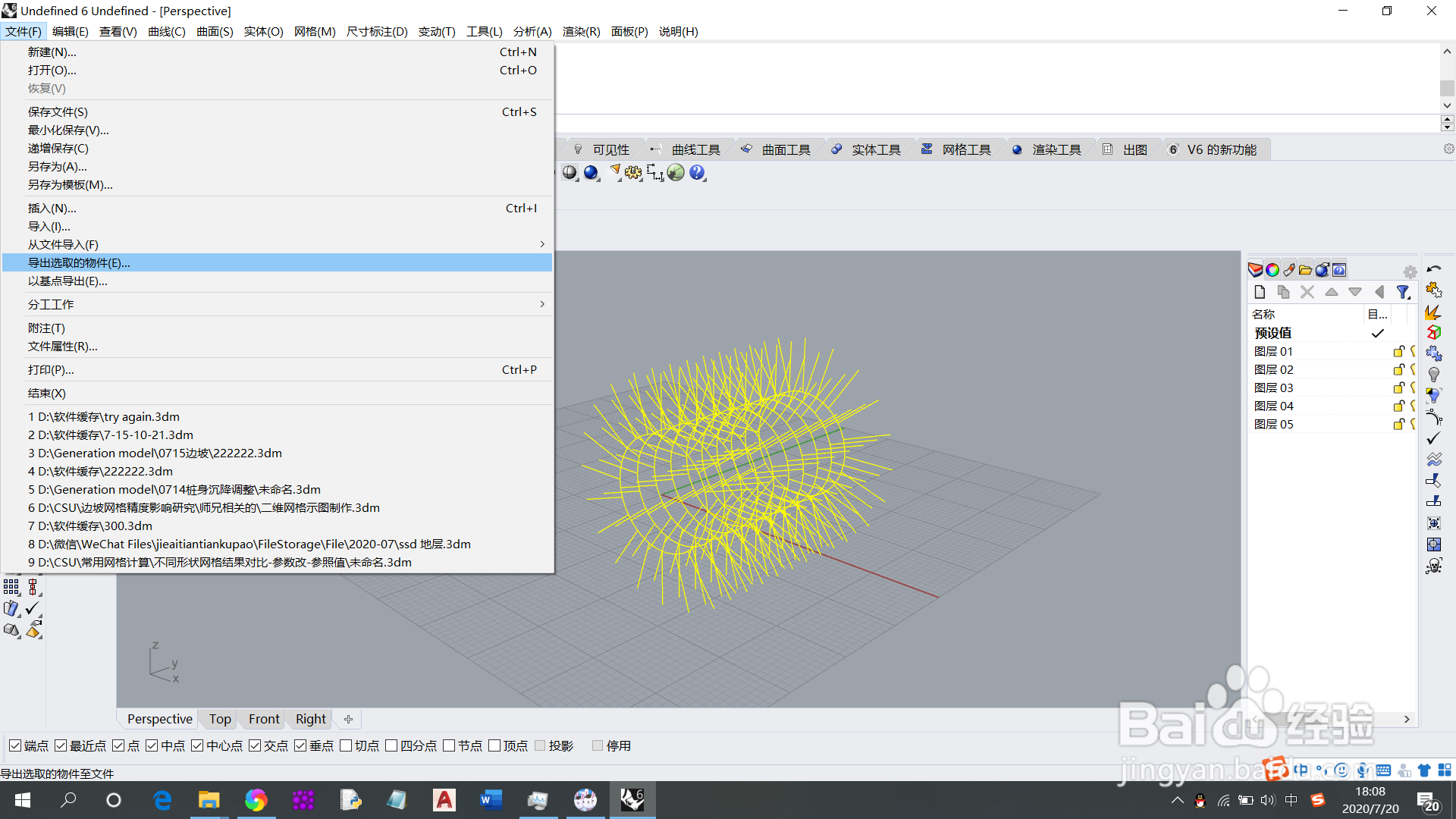This screenshot has width=1456, height=819.
Task: Click 文件属性(R)... entry
Action: pyautogui.click(x=278, y=347)
